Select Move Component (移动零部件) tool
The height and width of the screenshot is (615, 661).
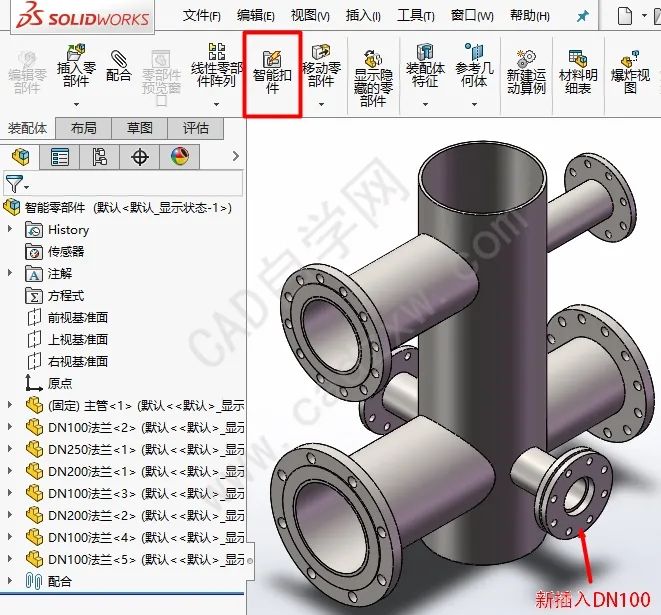tap(321, 66)
